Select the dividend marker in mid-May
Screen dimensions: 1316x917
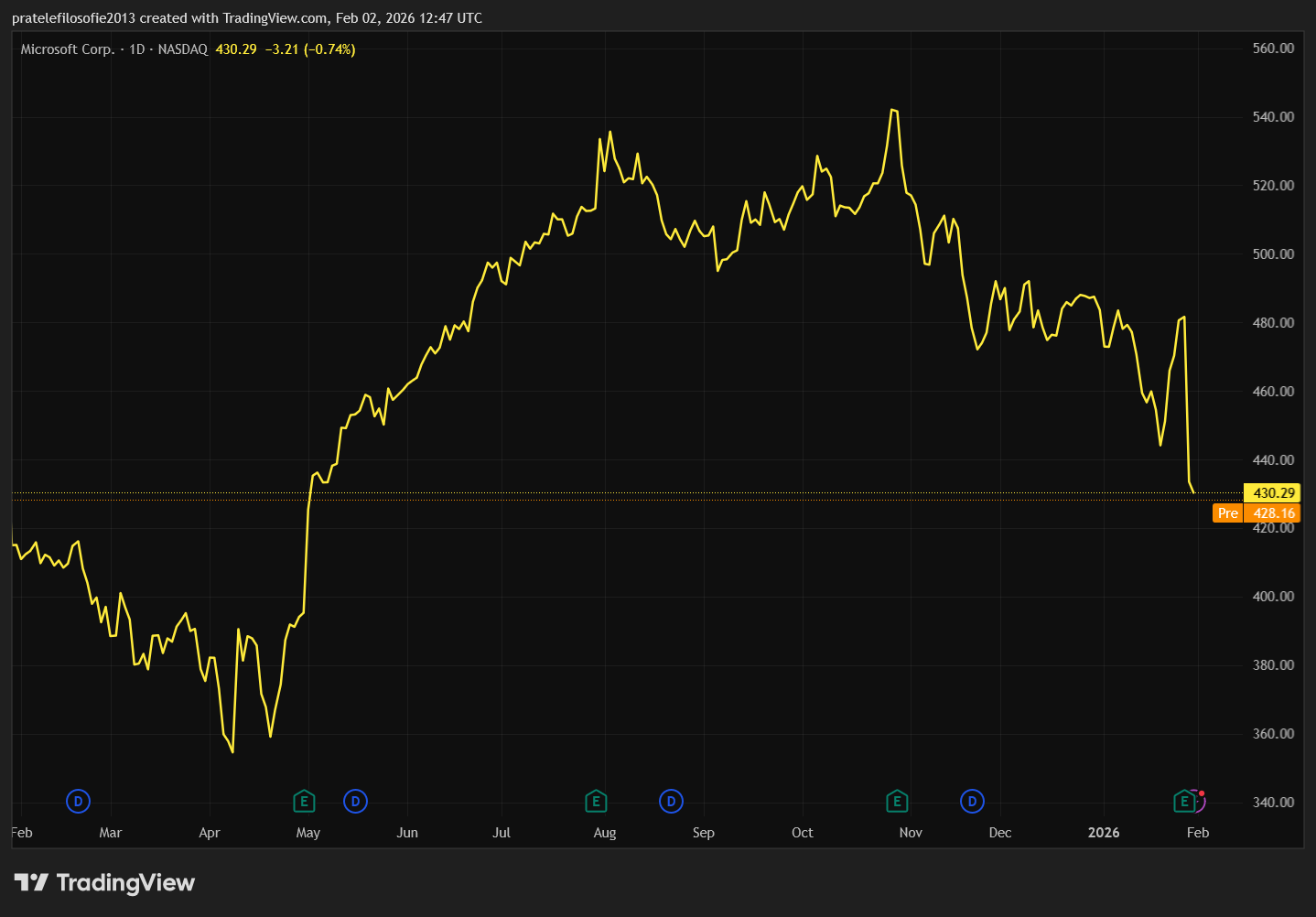point(355,802)
